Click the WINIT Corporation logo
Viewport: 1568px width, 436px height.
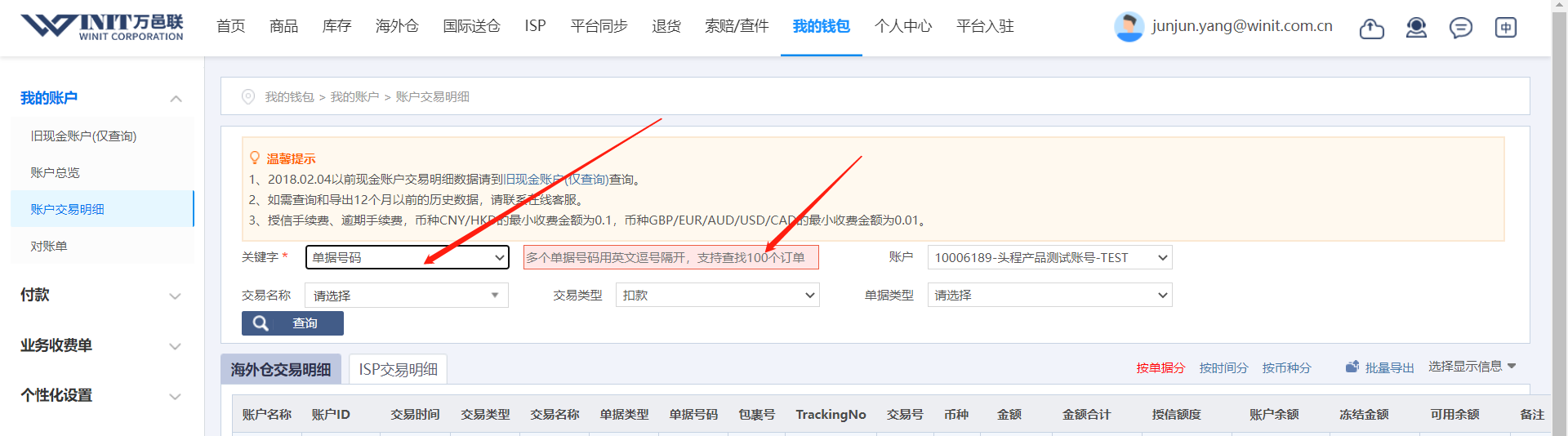click(x=102, y=27)
